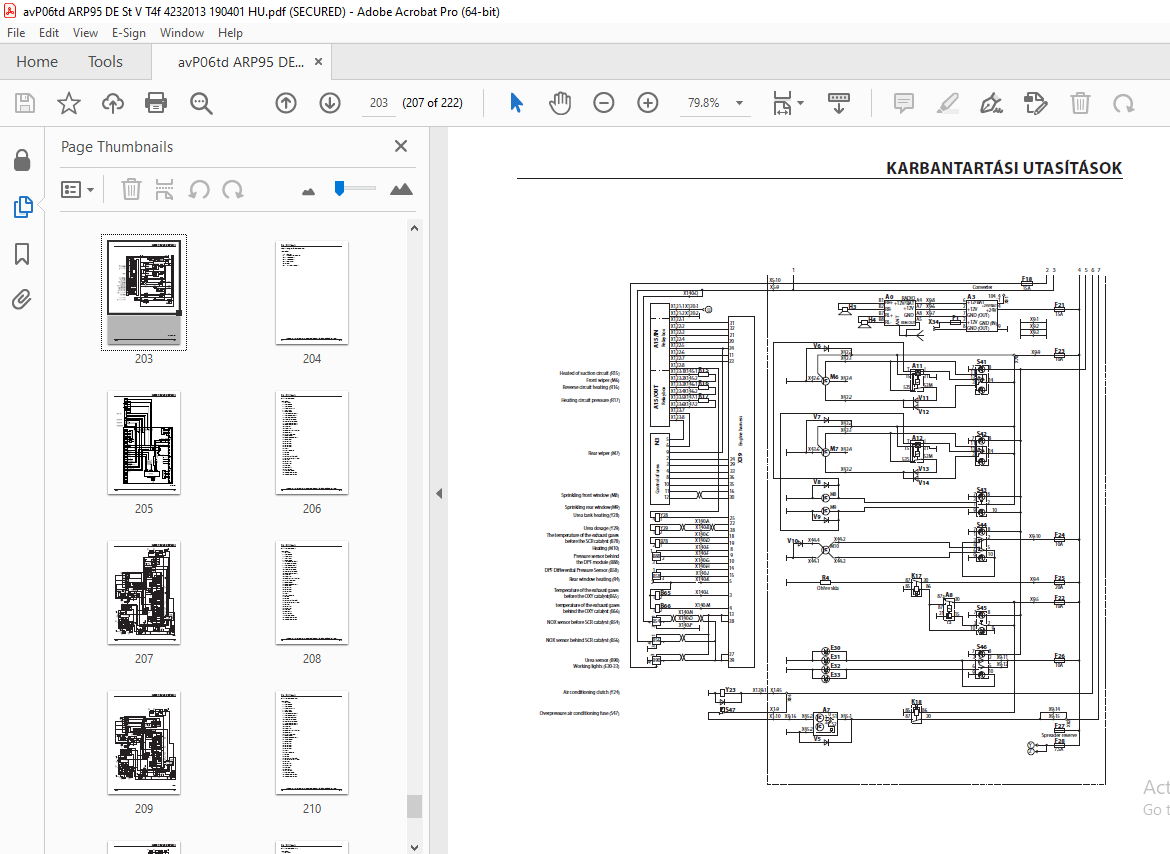Go to previous page arrow

[286, 103]
